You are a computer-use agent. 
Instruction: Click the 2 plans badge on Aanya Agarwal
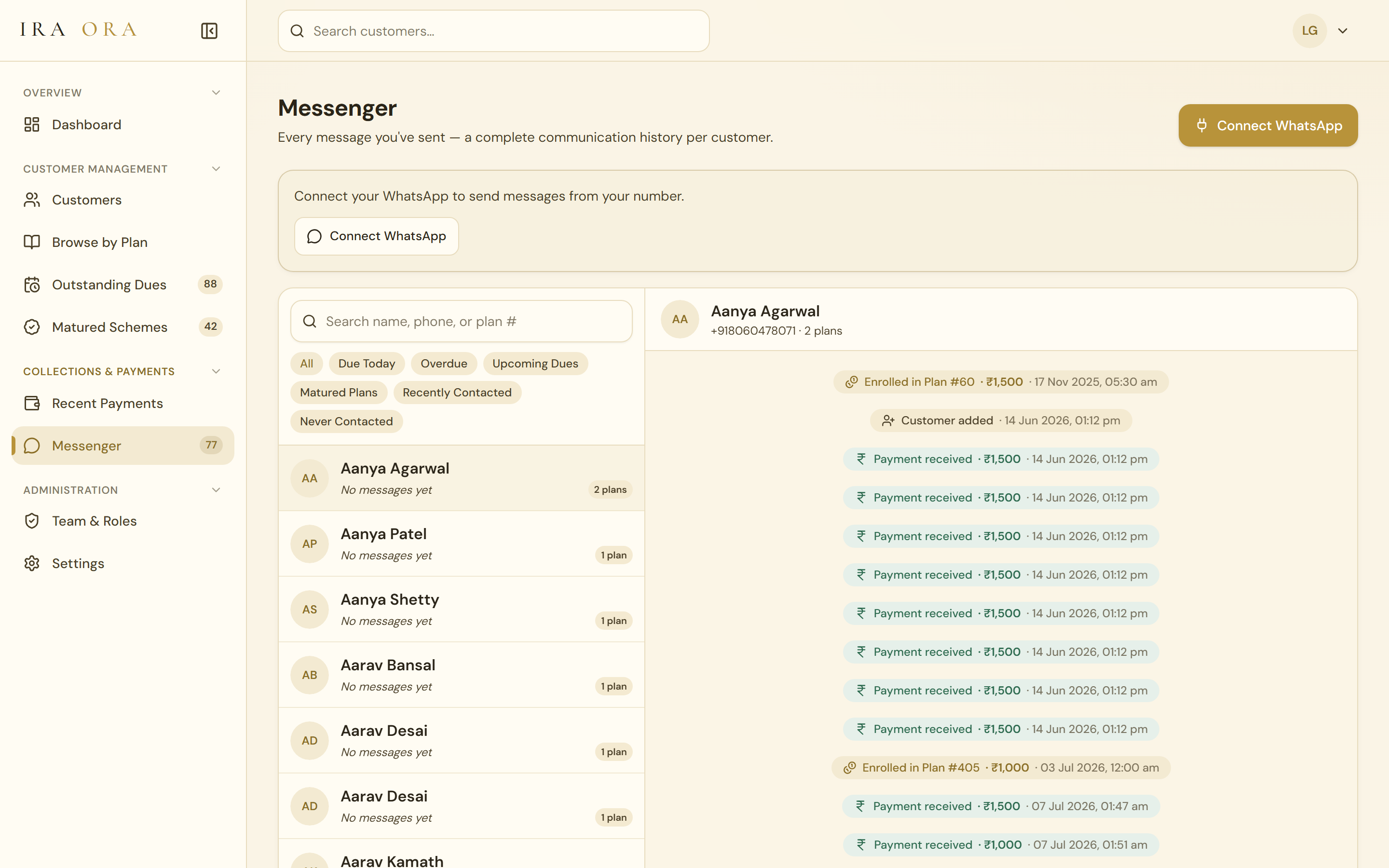click(x=610, y=489)
